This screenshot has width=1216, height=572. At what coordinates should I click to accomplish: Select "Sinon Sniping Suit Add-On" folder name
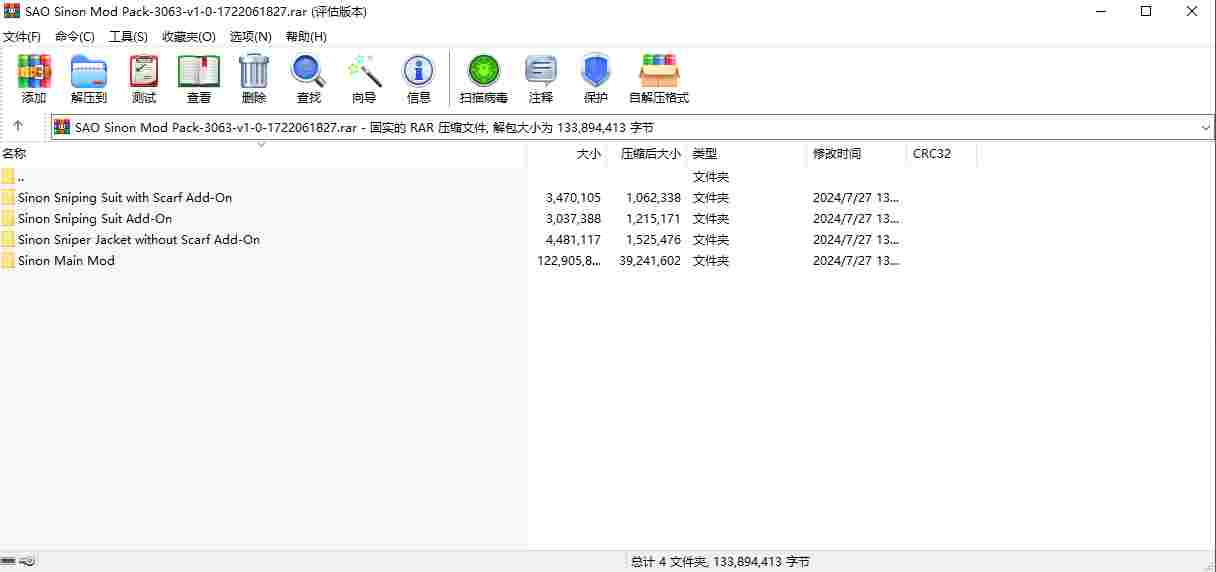(95, 219)
